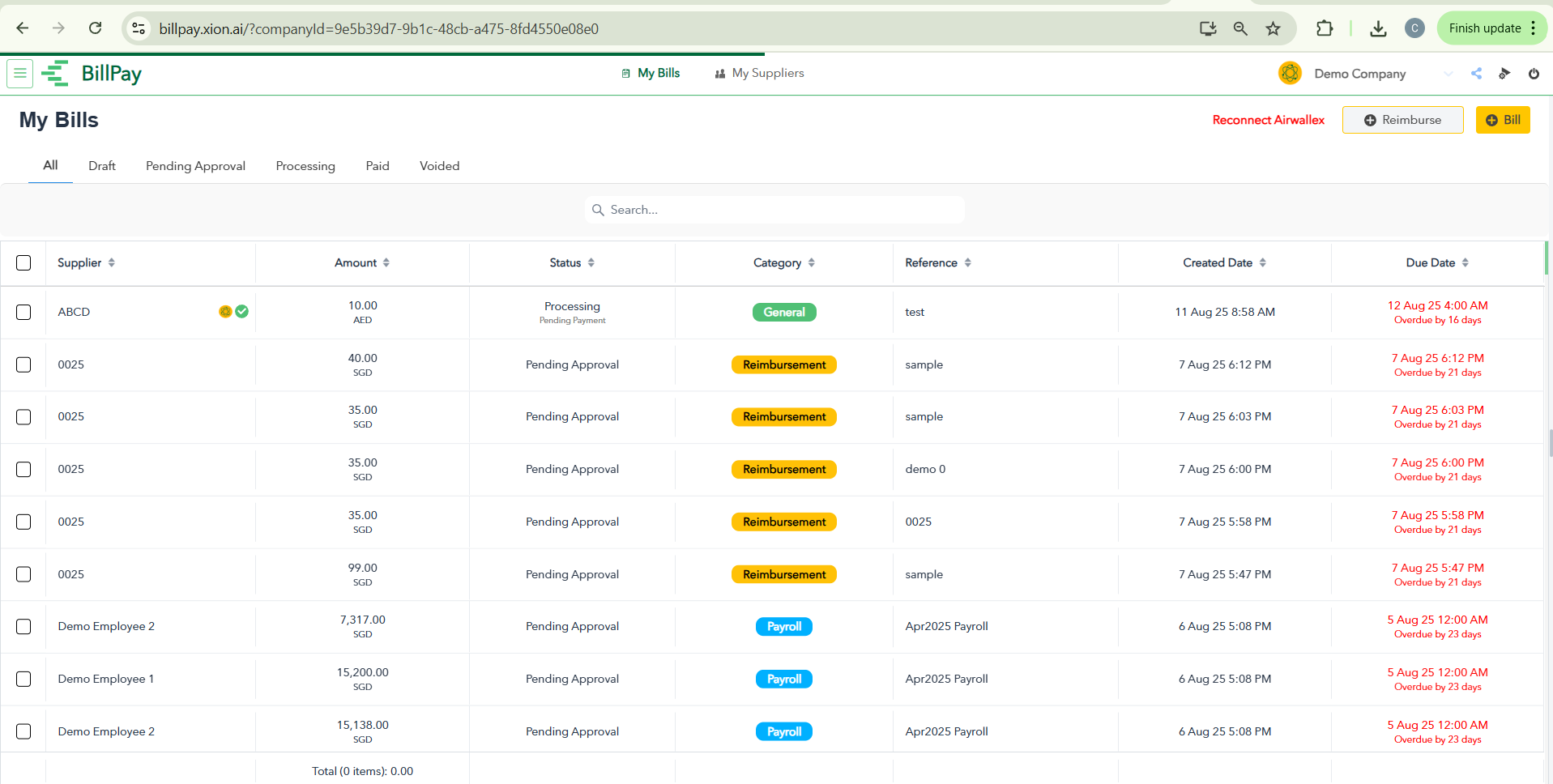This screenshot has height=784, width=1553.
Task: Check the 0025 bill created 5:58 PM
Action: point(23,522)
